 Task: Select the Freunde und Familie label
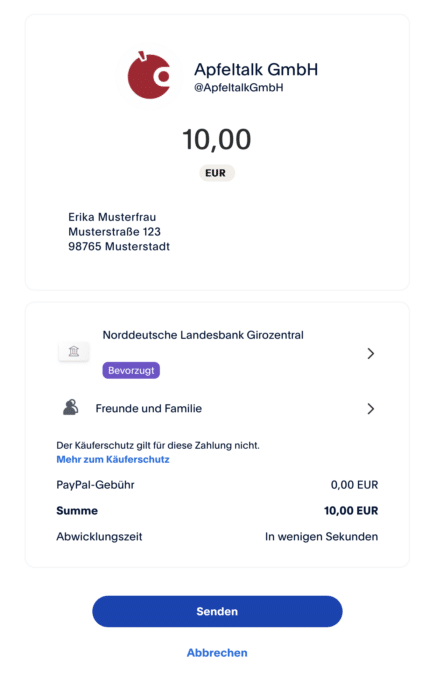click(149, 408)
